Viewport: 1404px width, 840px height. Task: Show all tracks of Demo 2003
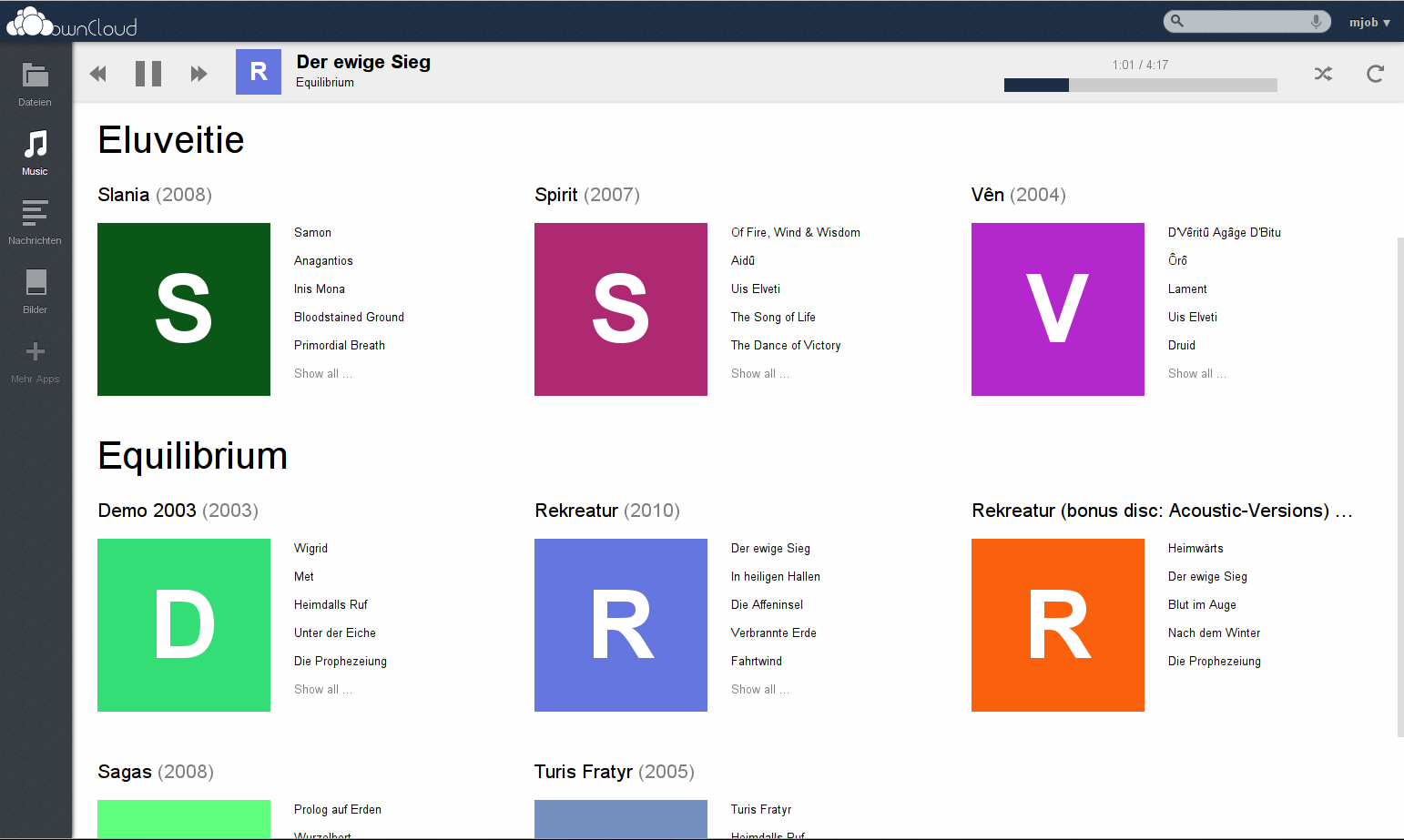(323, 690)
